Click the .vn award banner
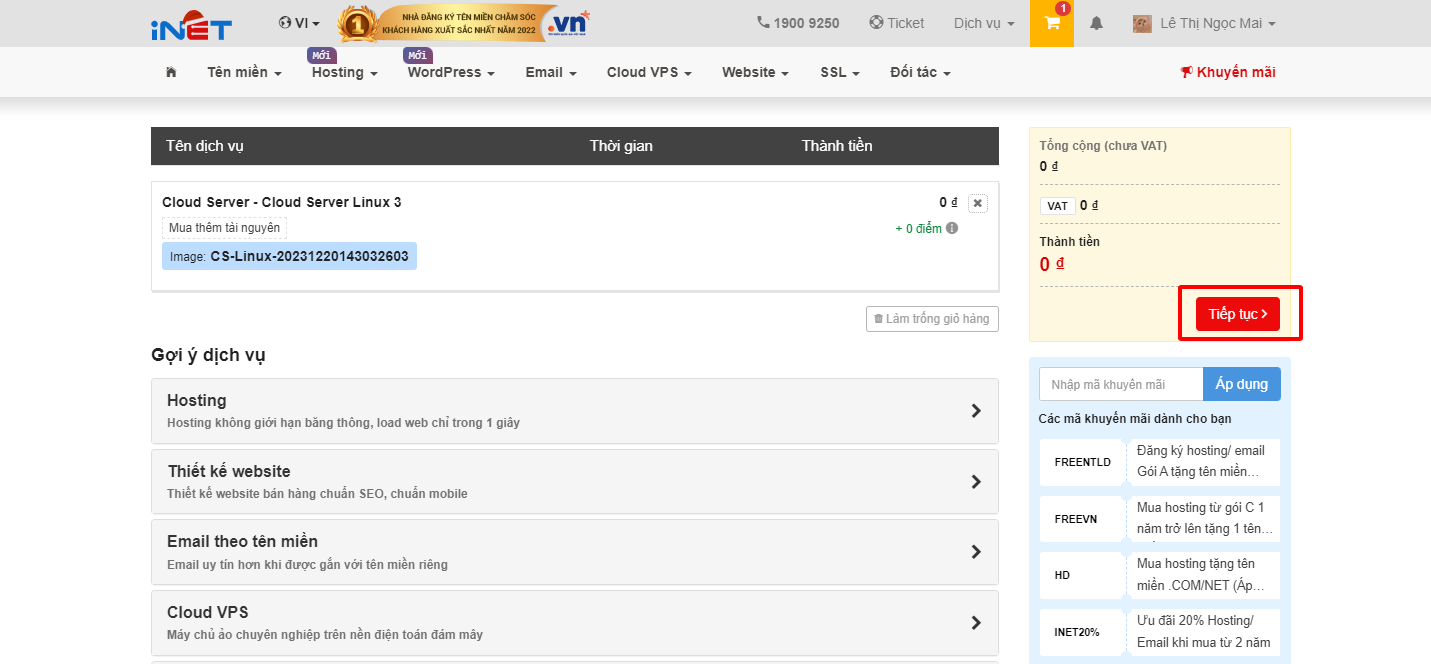The width and height of the screenshot is (1431, 664). coord(464,23)
